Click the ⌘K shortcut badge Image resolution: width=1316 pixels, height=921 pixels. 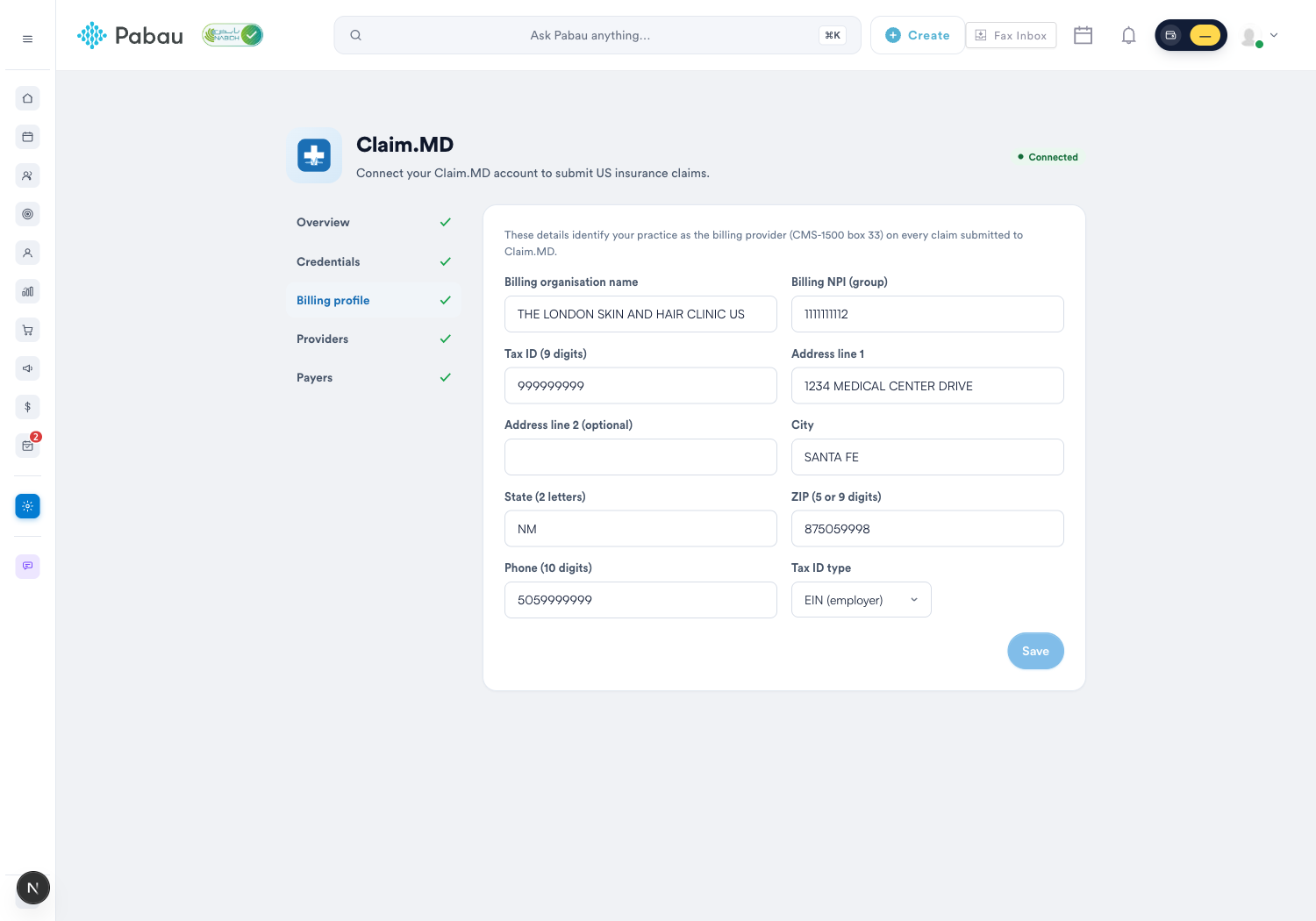click(x=833, y=35)
